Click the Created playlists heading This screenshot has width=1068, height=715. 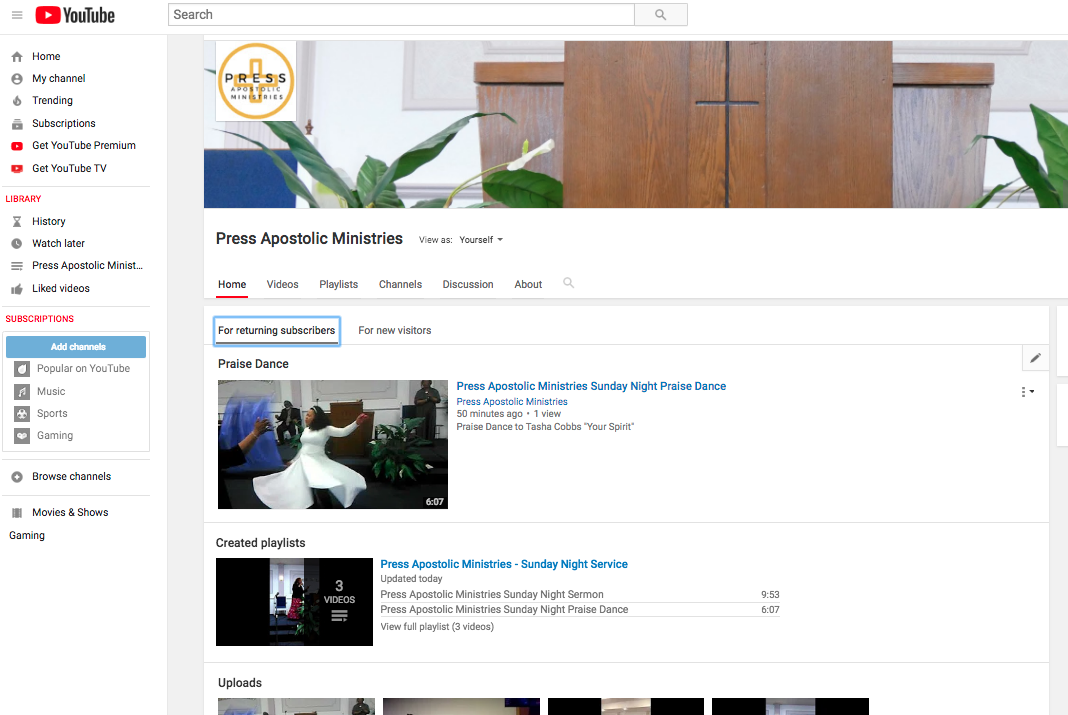[x=260, y=543]
